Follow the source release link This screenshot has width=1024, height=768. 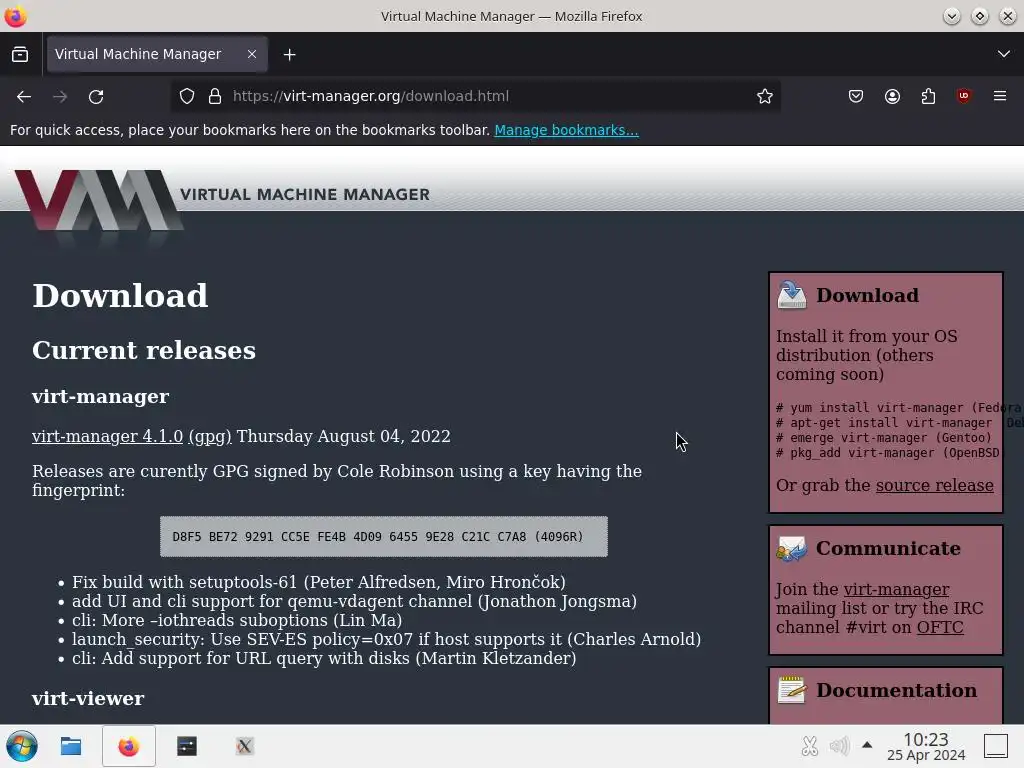pos(935,485)
